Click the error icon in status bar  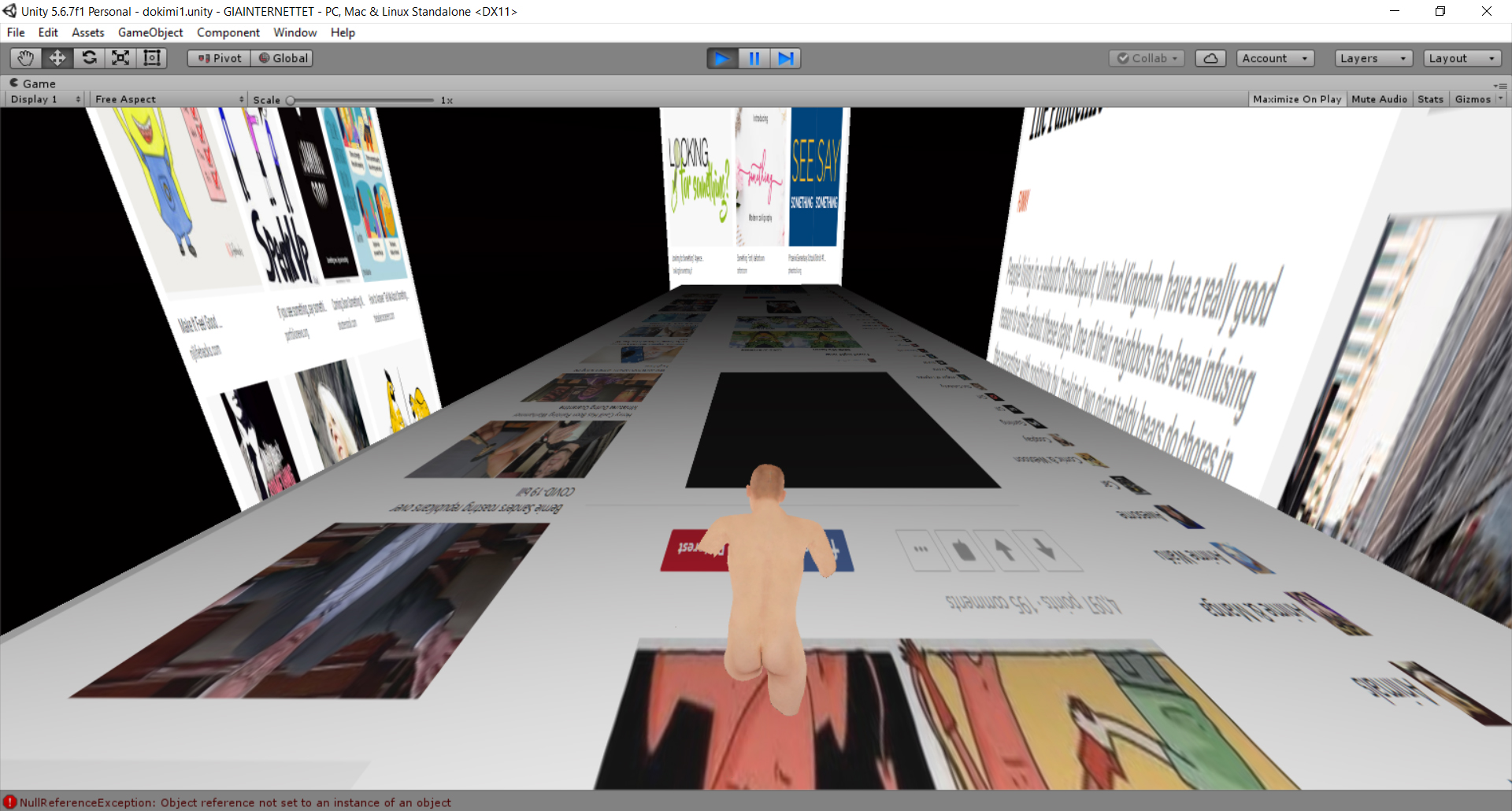click(9, 802)
